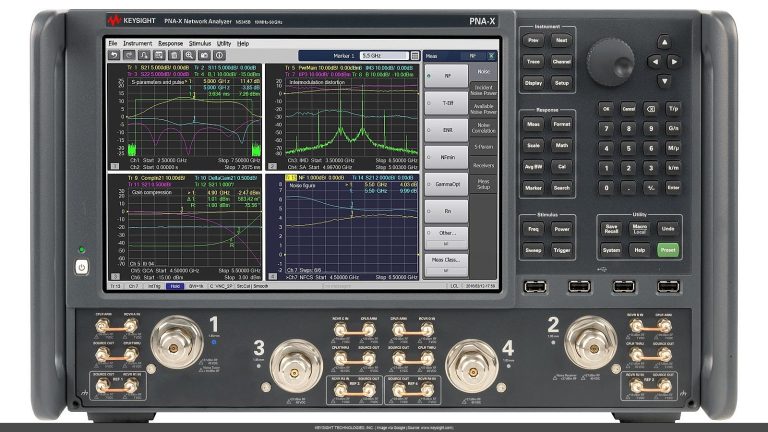Click the G/n unit key on the keypad

point(673,128)
